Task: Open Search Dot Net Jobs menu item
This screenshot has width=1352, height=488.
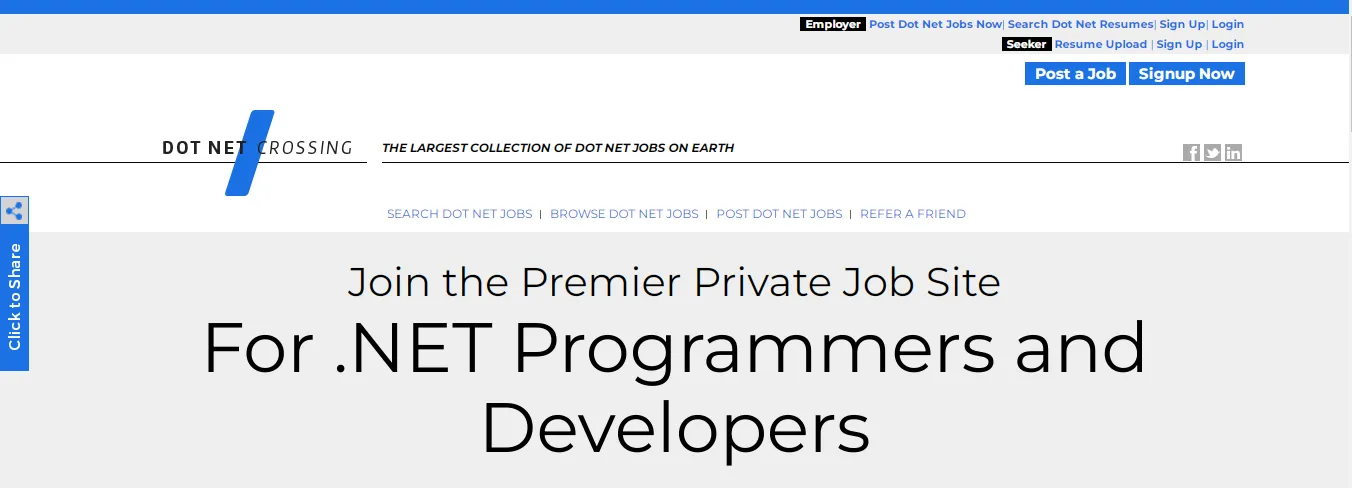Action: coord(460,214)
